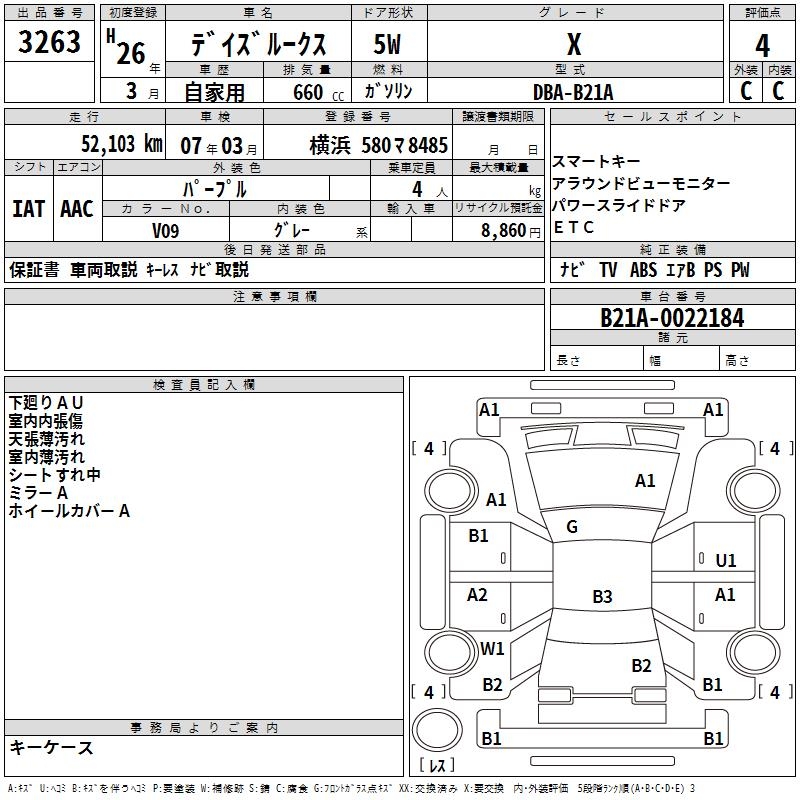Click the 注意事項欄 header
The height and width of the screenshot is (800, 800).
[x=275, y=296]
